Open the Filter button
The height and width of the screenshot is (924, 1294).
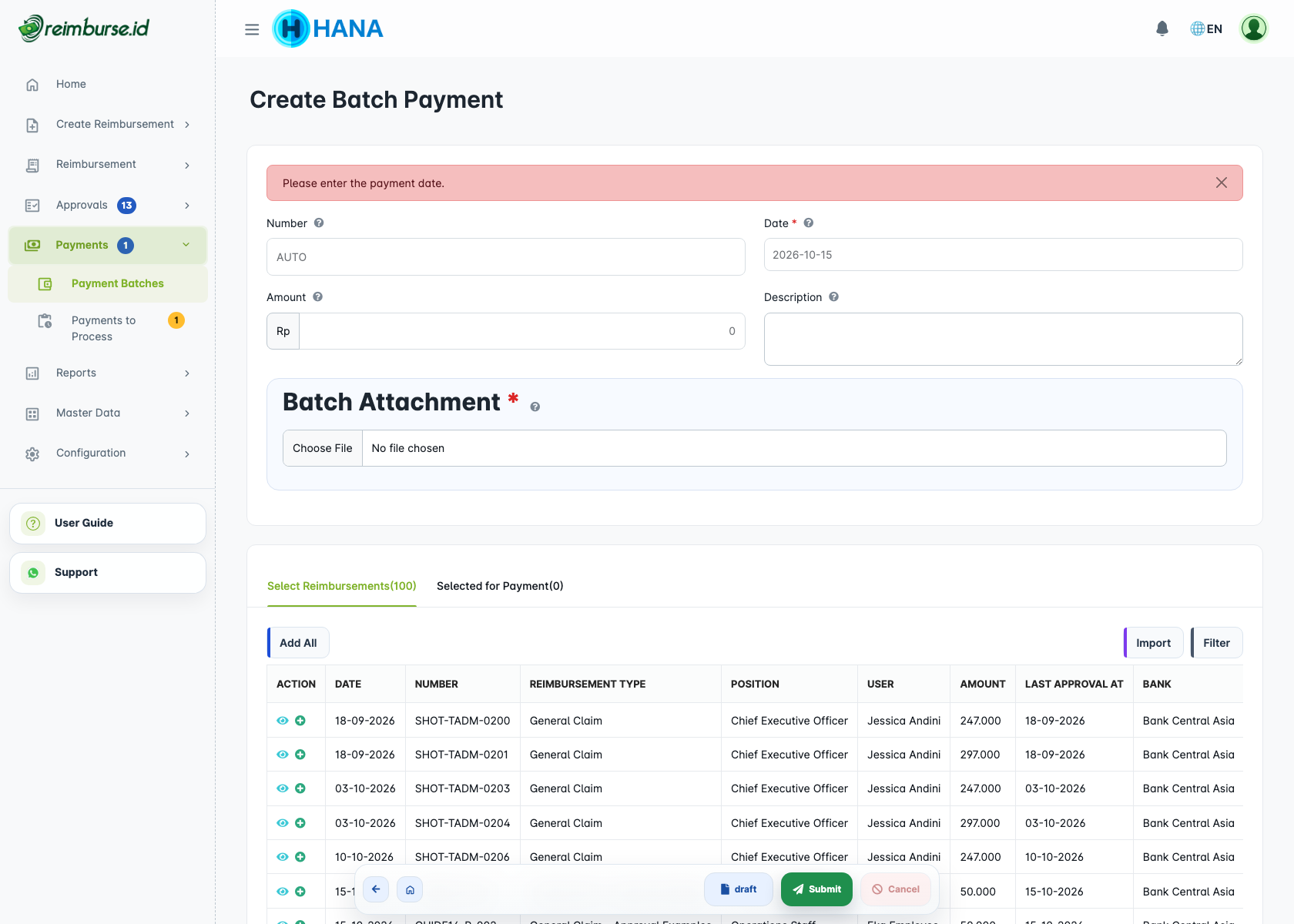pos(1216,643)
